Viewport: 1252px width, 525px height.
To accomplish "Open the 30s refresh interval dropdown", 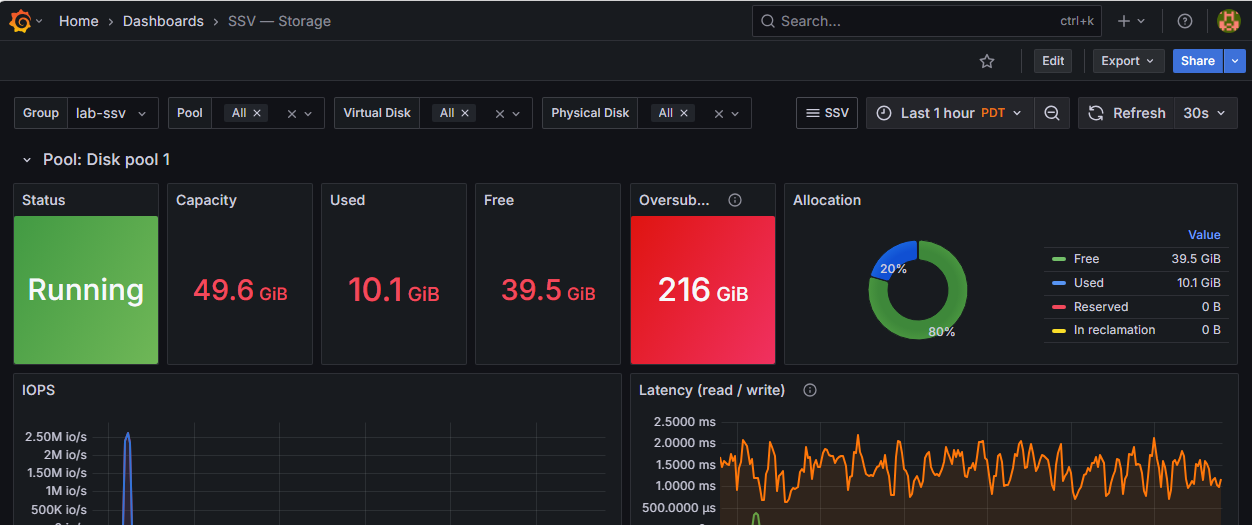I will pos(1205,113).
